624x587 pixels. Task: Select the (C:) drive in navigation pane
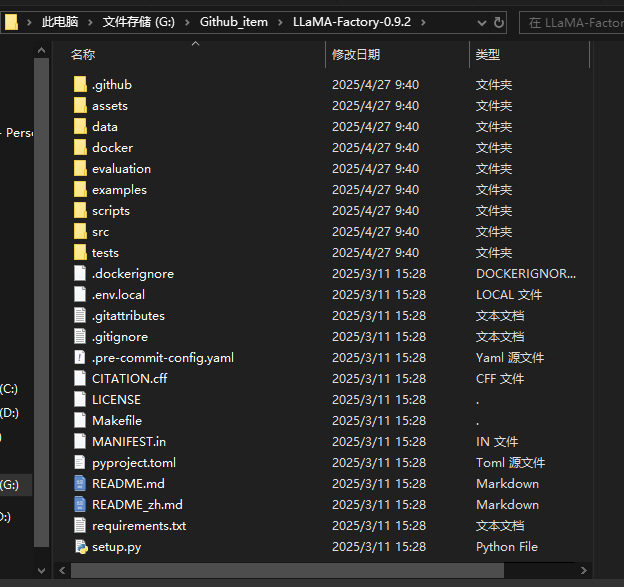point(9,389)
